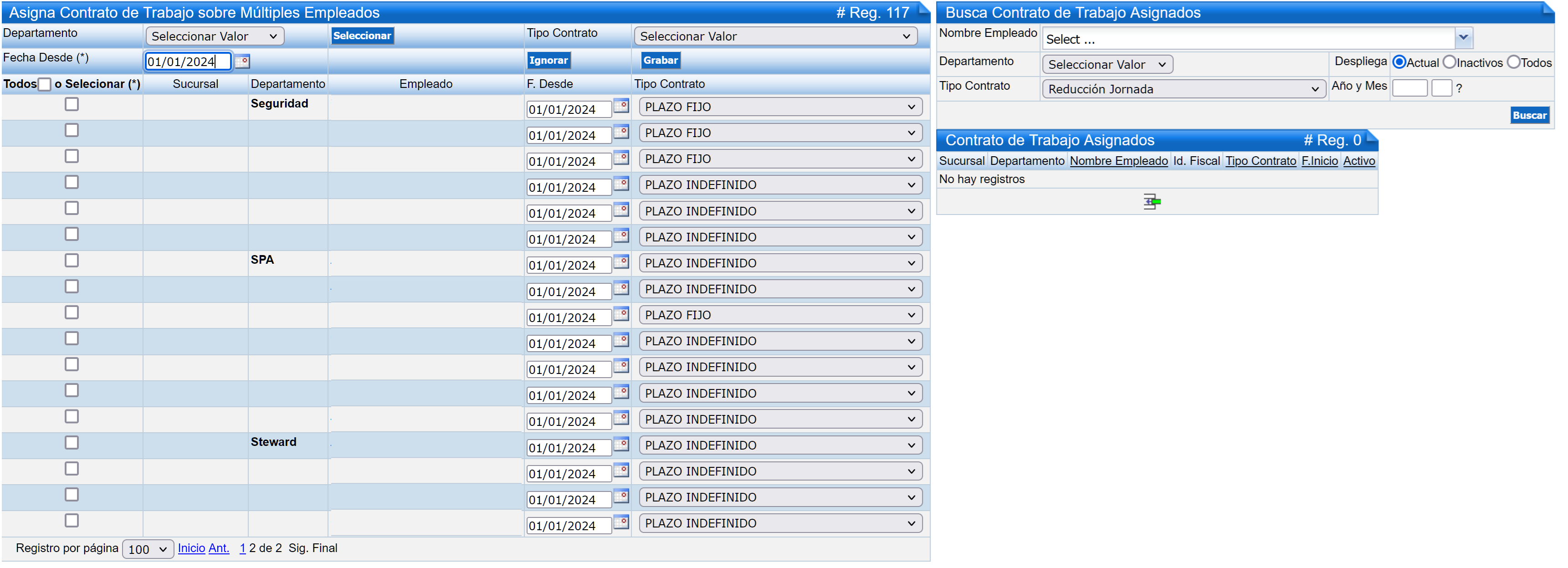Go to Ant. previous page link
This screenshot has height=568, width=1568.
tap(219, 548)
